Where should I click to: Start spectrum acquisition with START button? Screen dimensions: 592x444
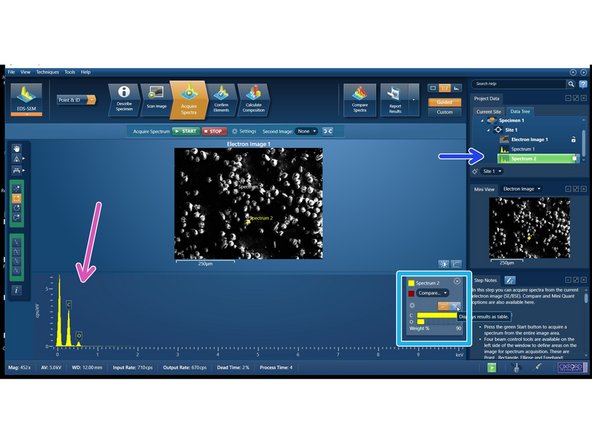[x=186, y=131]
